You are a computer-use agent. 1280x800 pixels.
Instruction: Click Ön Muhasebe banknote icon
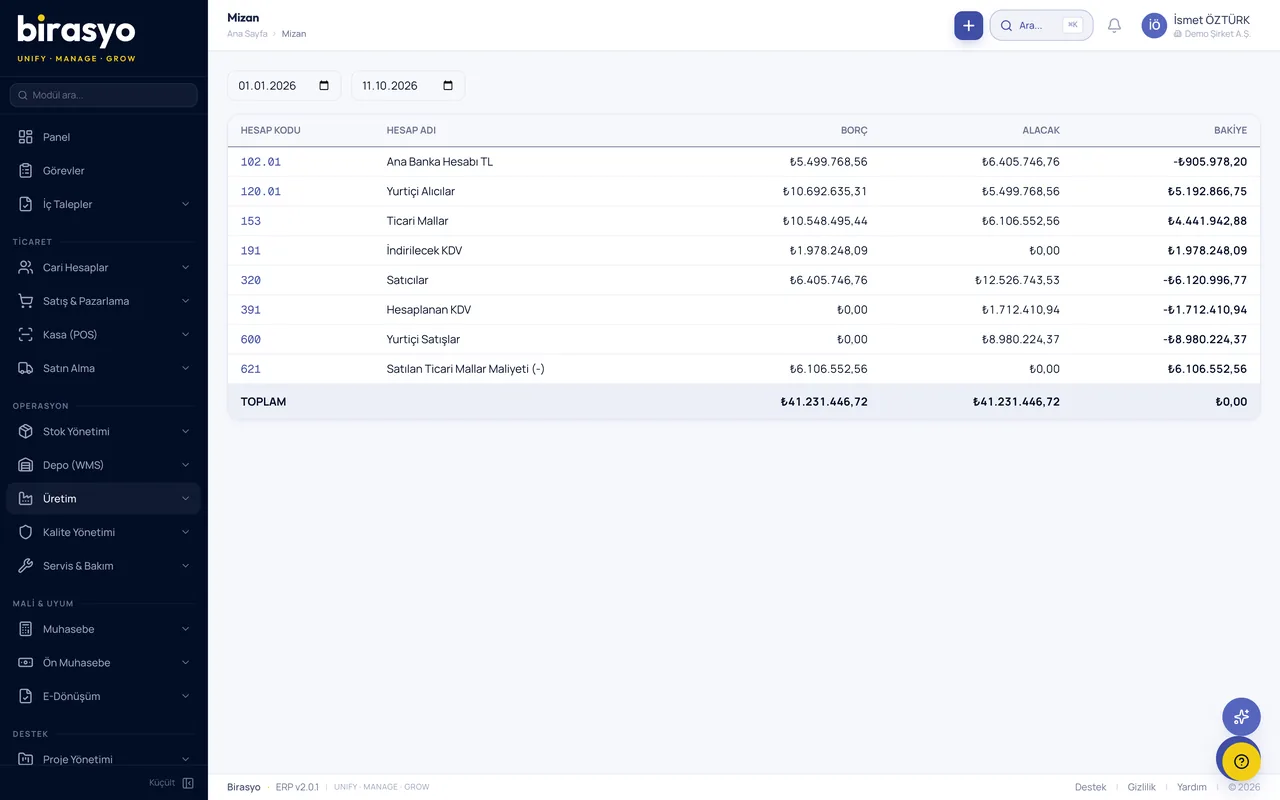(x=26, y=663)
